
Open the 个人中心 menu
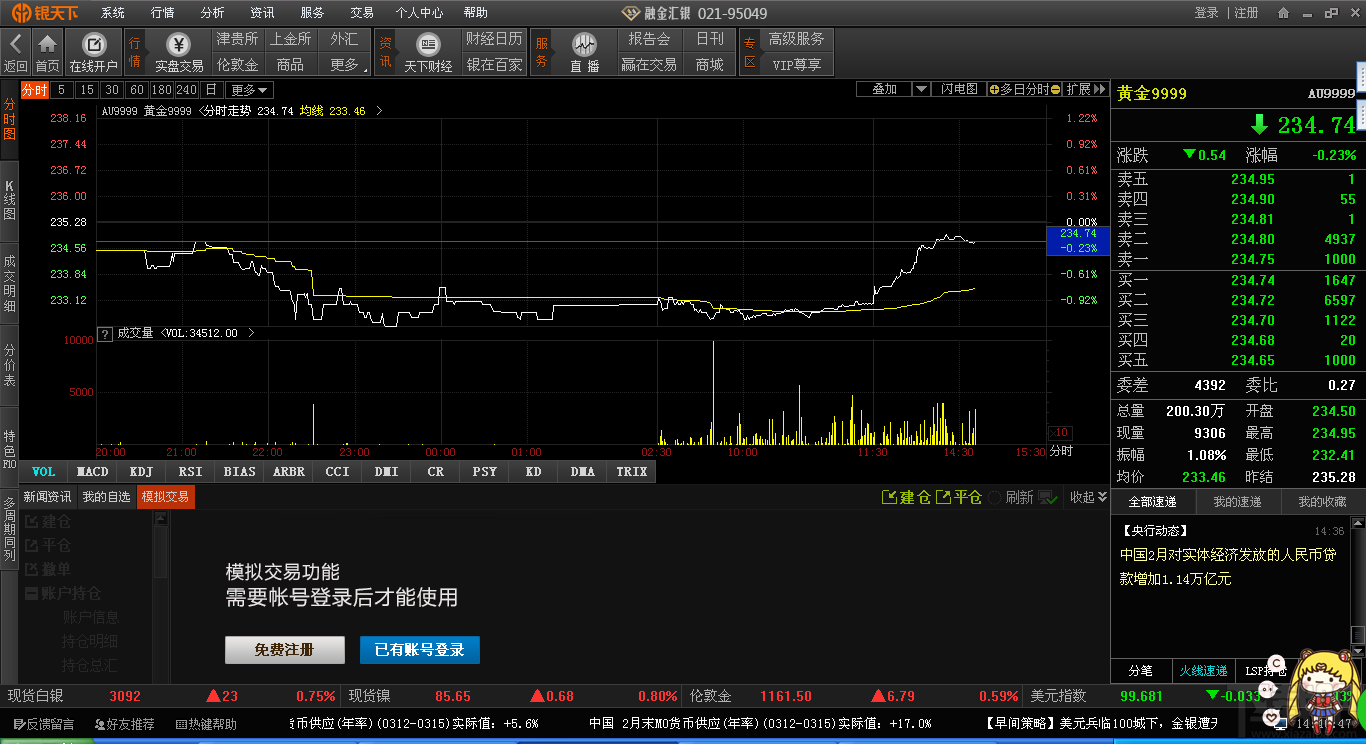[419, 13]
